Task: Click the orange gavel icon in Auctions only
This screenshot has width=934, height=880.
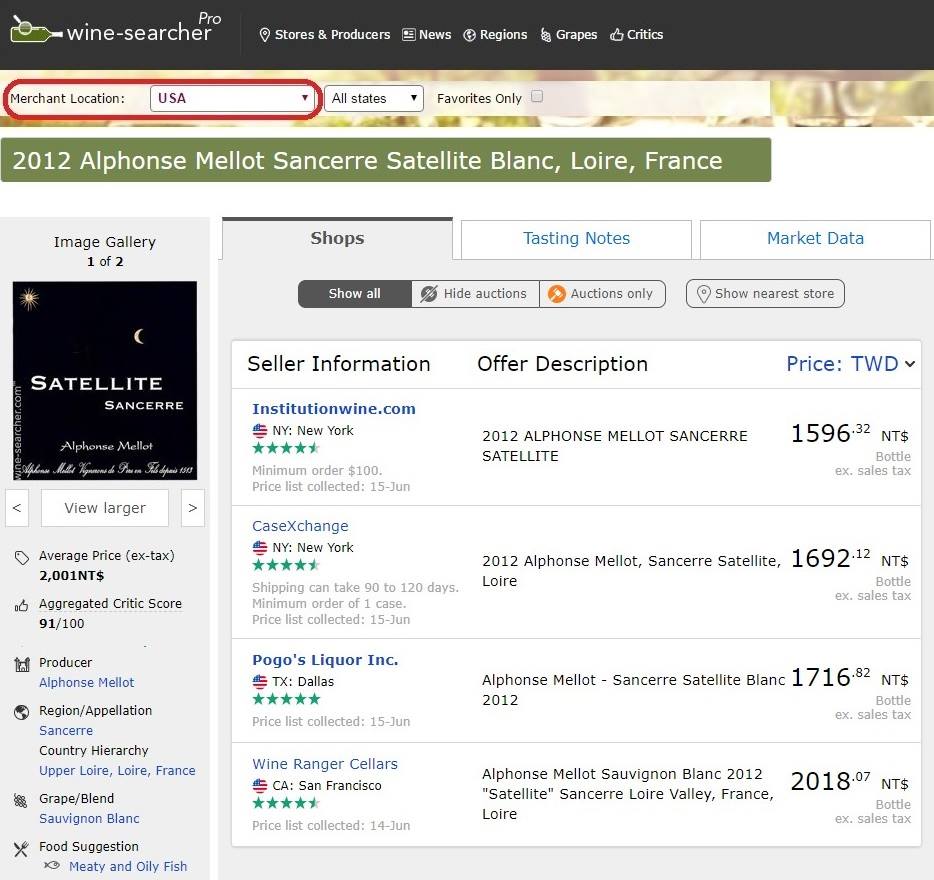Action: coord(556,294)
